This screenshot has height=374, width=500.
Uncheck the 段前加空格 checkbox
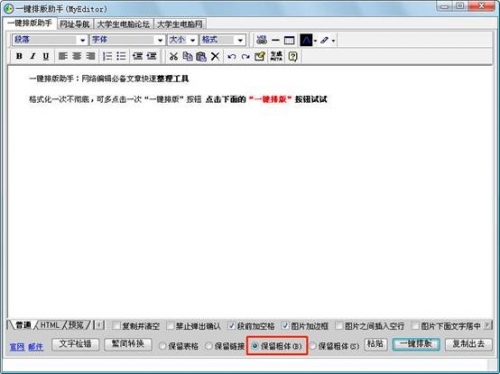(x=231, y=325)
